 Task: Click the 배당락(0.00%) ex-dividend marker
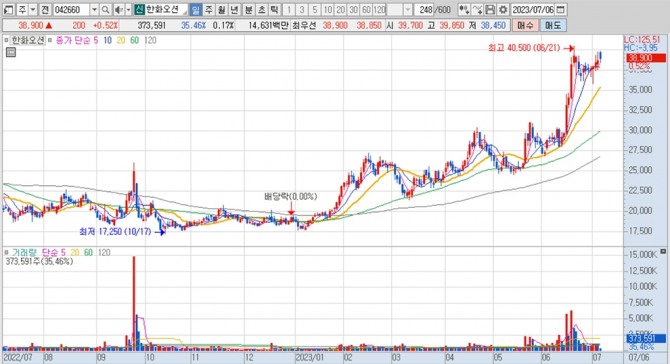[291, 197]
